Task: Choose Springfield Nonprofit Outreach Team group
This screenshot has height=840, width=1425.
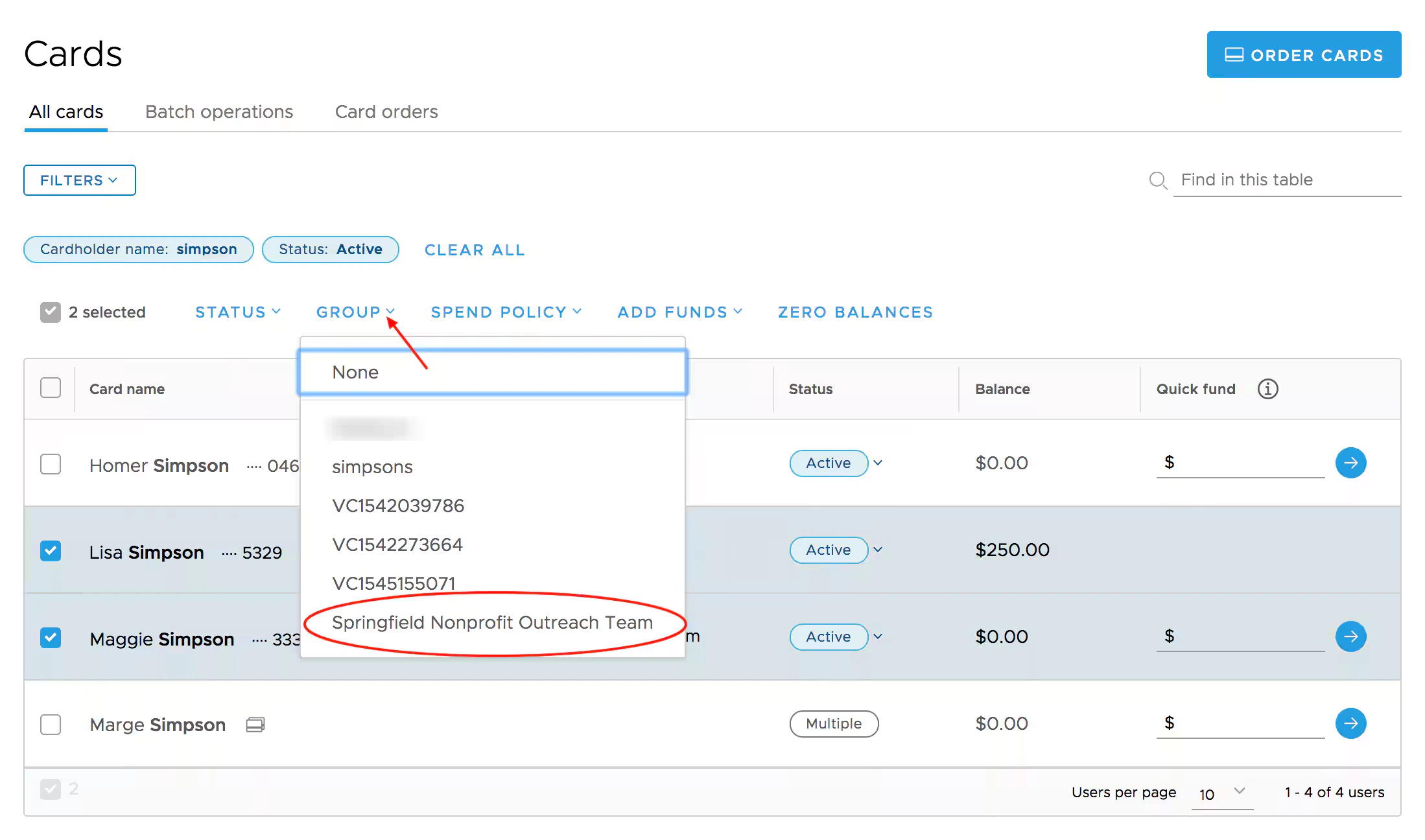Action: click(x=492, y=622)
